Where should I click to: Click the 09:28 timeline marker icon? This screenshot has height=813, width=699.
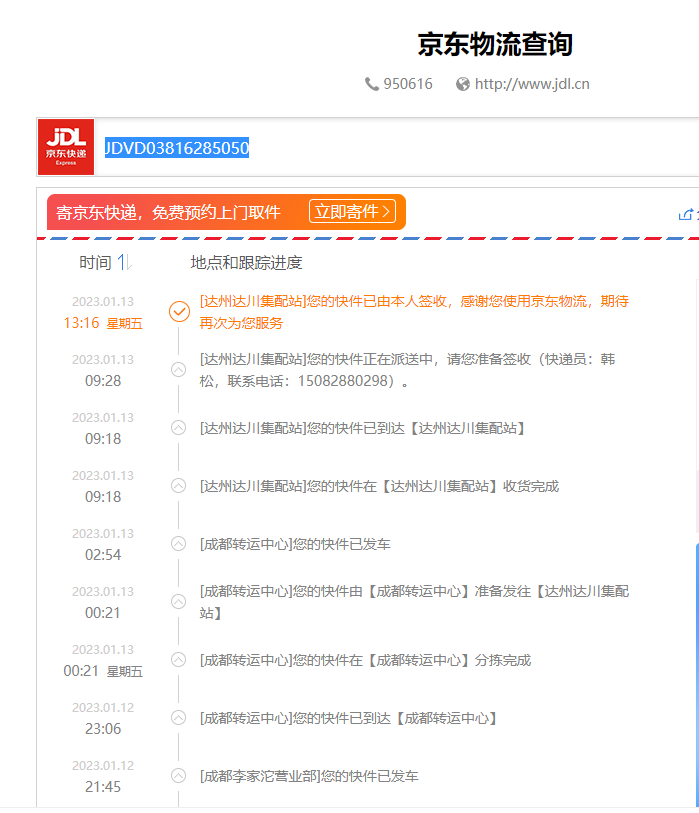[178, 370]
